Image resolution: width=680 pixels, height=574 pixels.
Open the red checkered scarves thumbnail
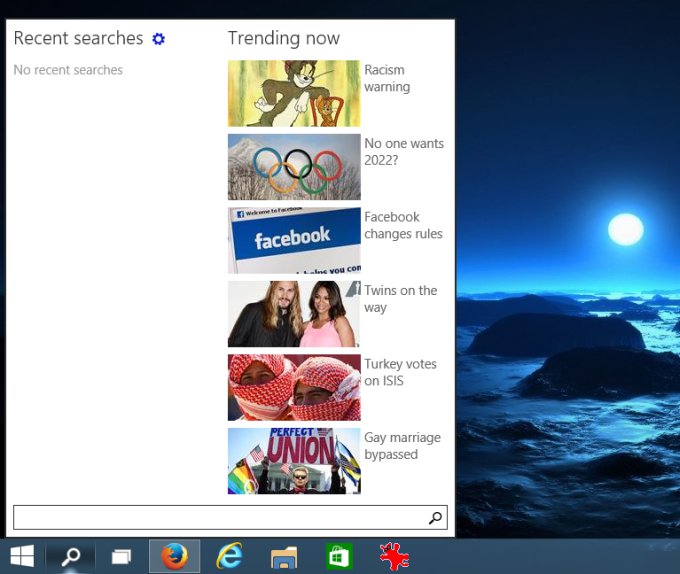pyautogui.click(x=294, y=388)
